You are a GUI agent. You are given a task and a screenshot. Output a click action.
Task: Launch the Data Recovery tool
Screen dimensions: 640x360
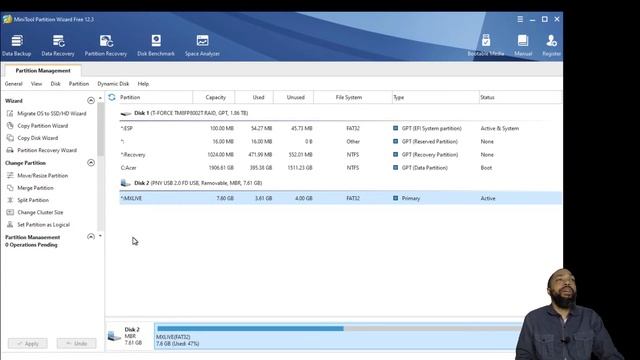[58, 45]
